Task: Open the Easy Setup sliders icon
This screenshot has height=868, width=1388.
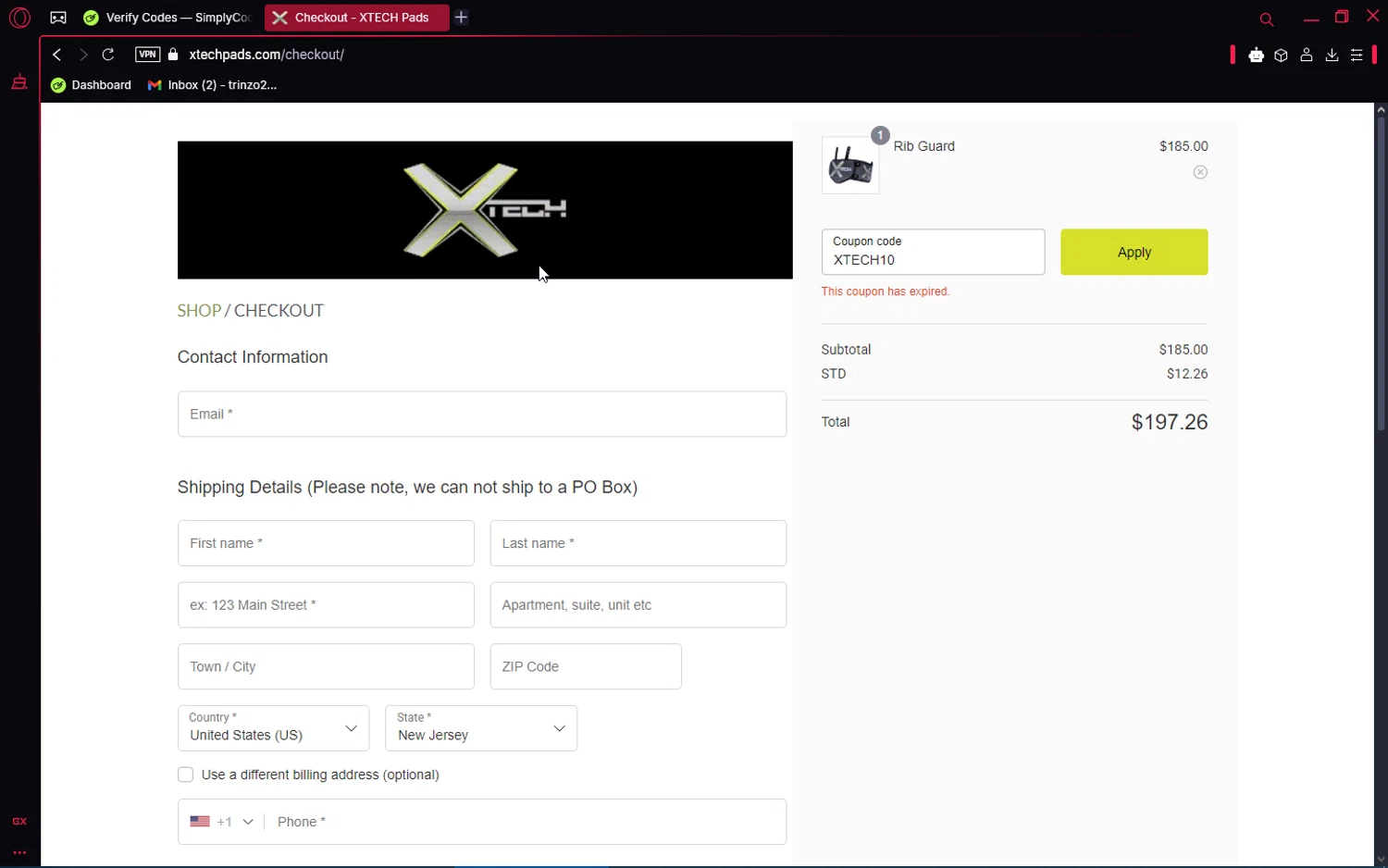Action: tap(1357, 56)
